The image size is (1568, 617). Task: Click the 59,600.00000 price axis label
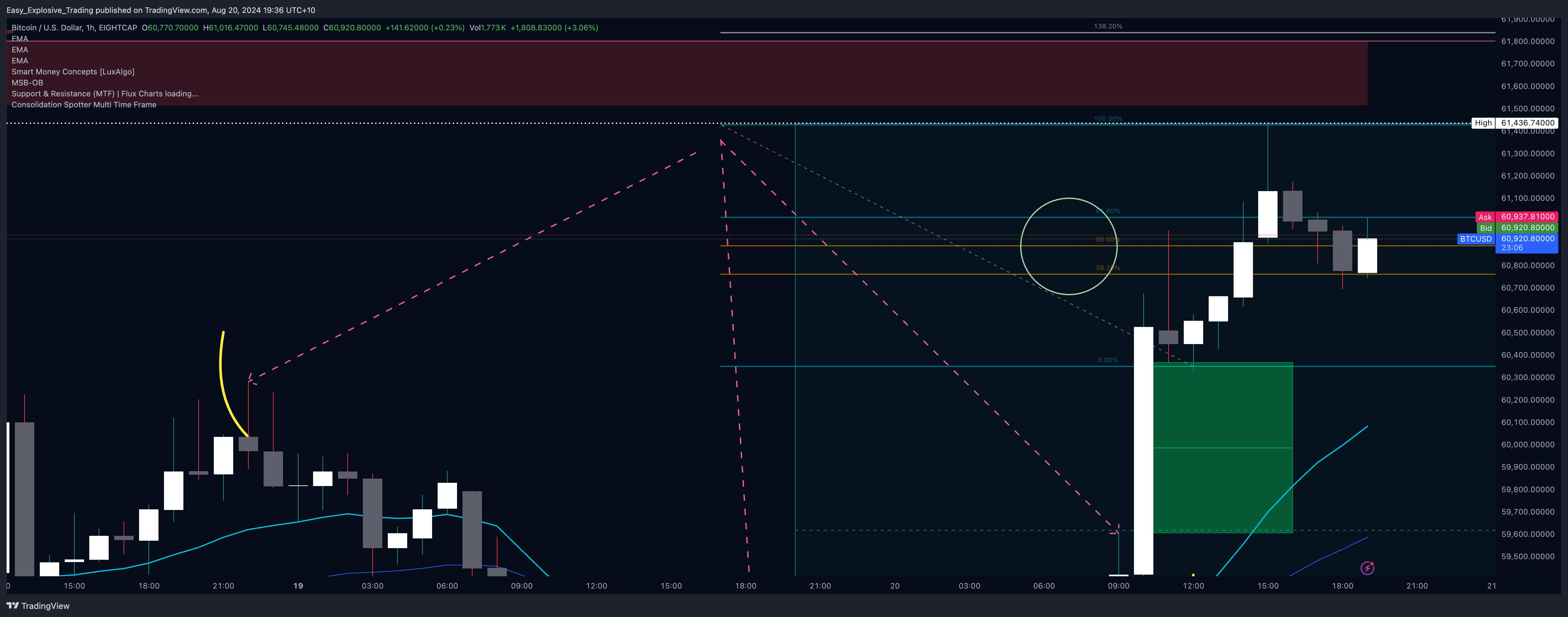tap(1527, 534)
